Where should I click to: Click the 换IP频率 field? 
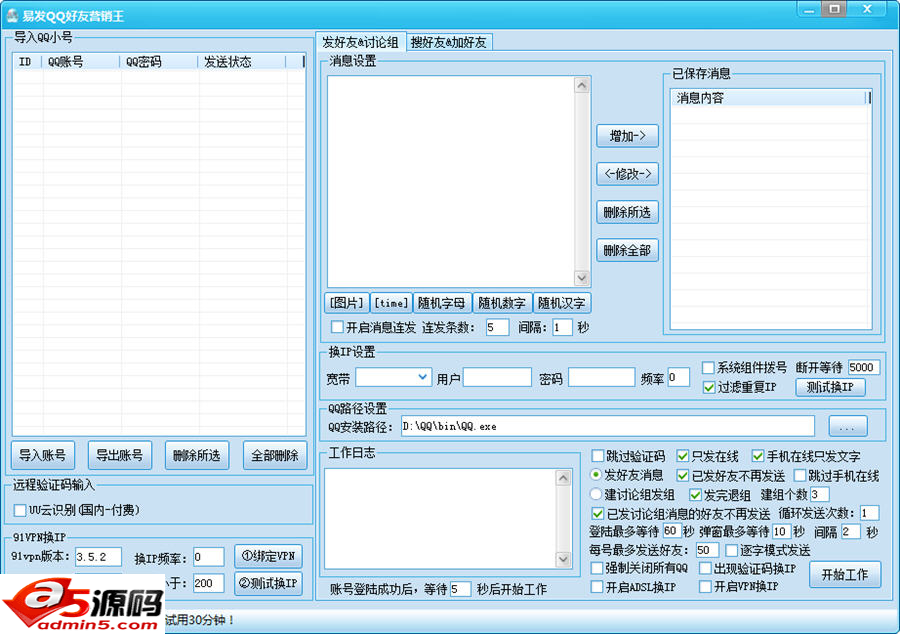(208, 557)
